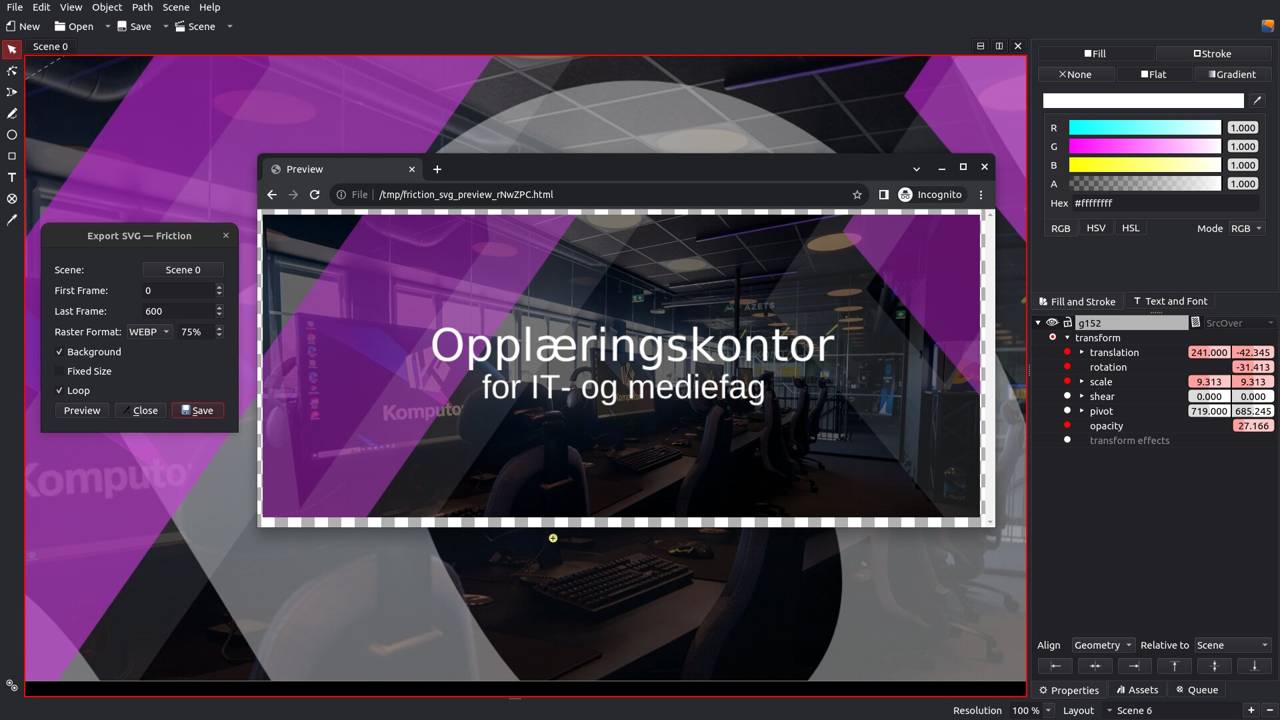Click the Preview button in export dialog
1280x720 pixels.
click(82, 410)
